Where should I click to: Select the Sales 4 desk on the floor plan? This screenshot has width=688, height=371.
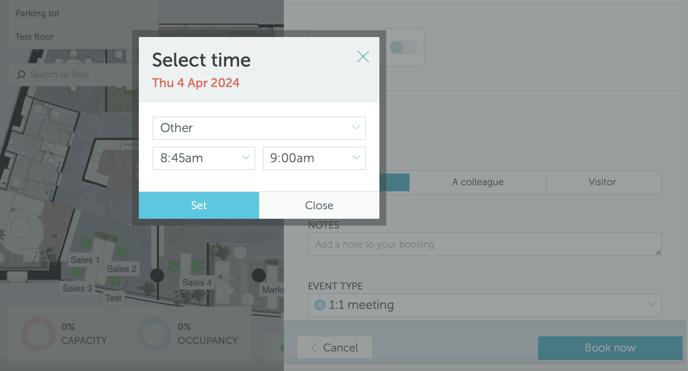click(197, 283)
